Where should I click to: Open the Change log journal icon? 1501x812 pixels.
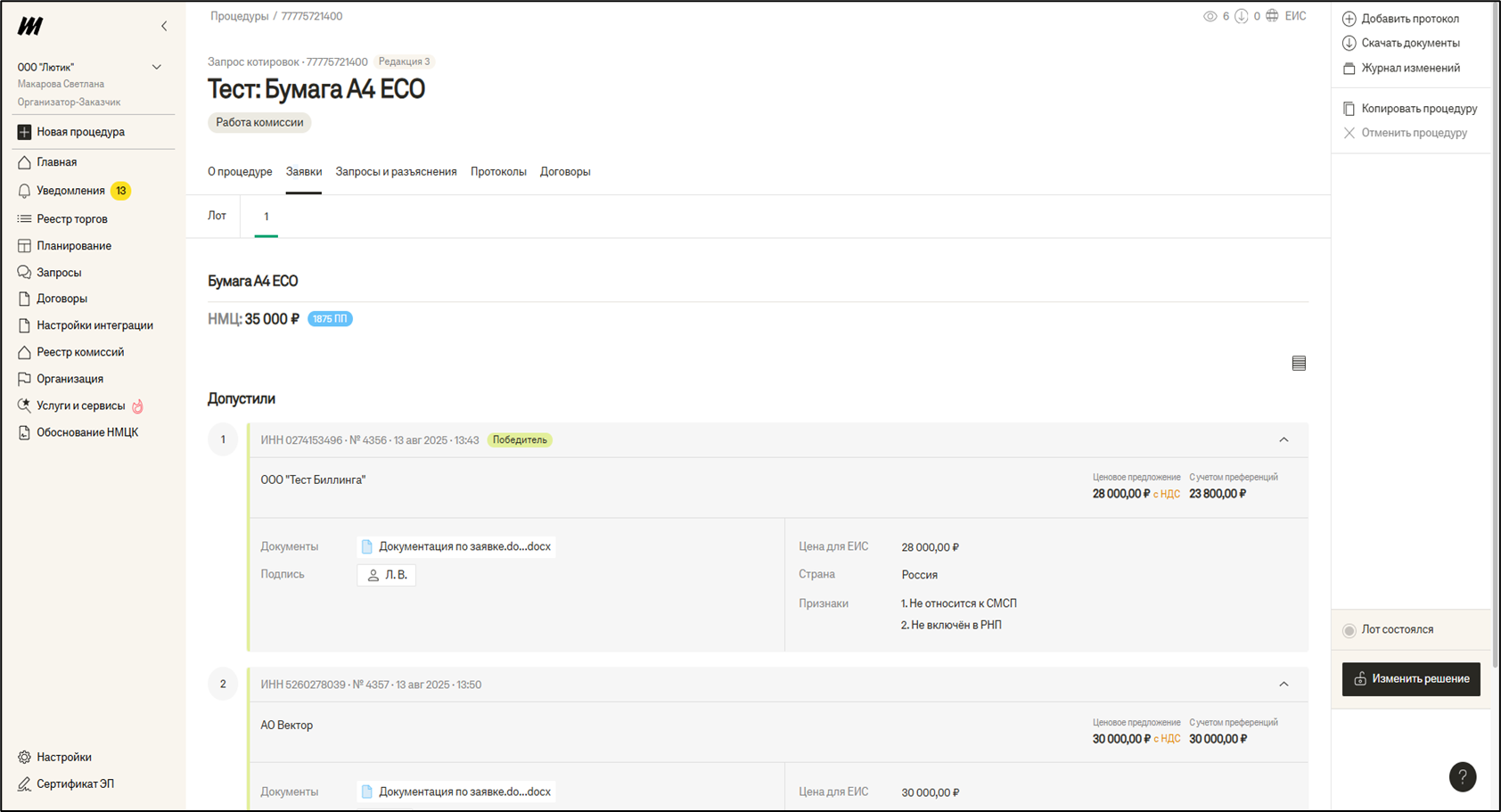(1349, 68)
